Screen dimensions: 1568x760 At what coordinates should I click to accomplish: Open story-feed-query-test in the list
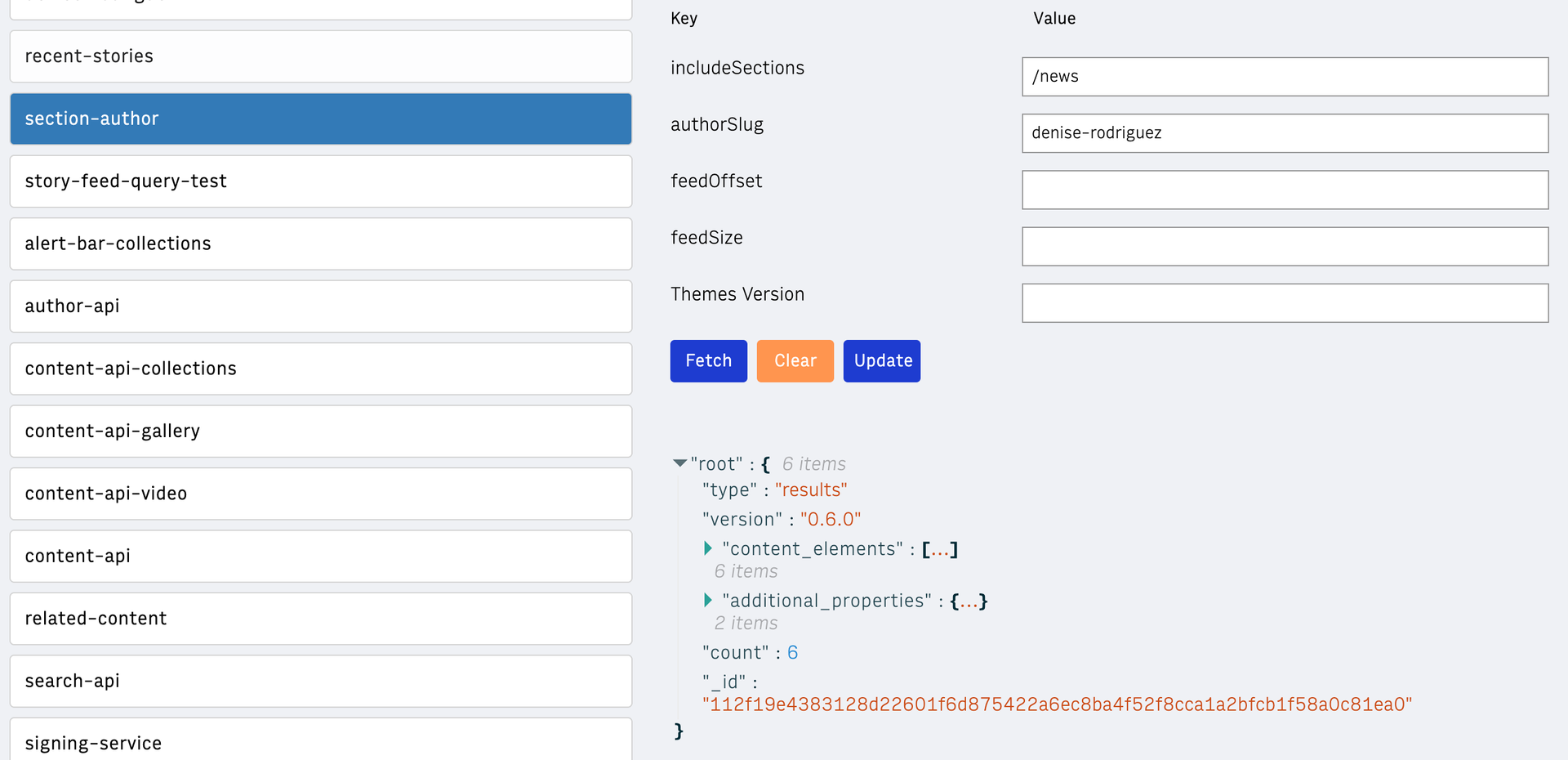coord(321,181)
